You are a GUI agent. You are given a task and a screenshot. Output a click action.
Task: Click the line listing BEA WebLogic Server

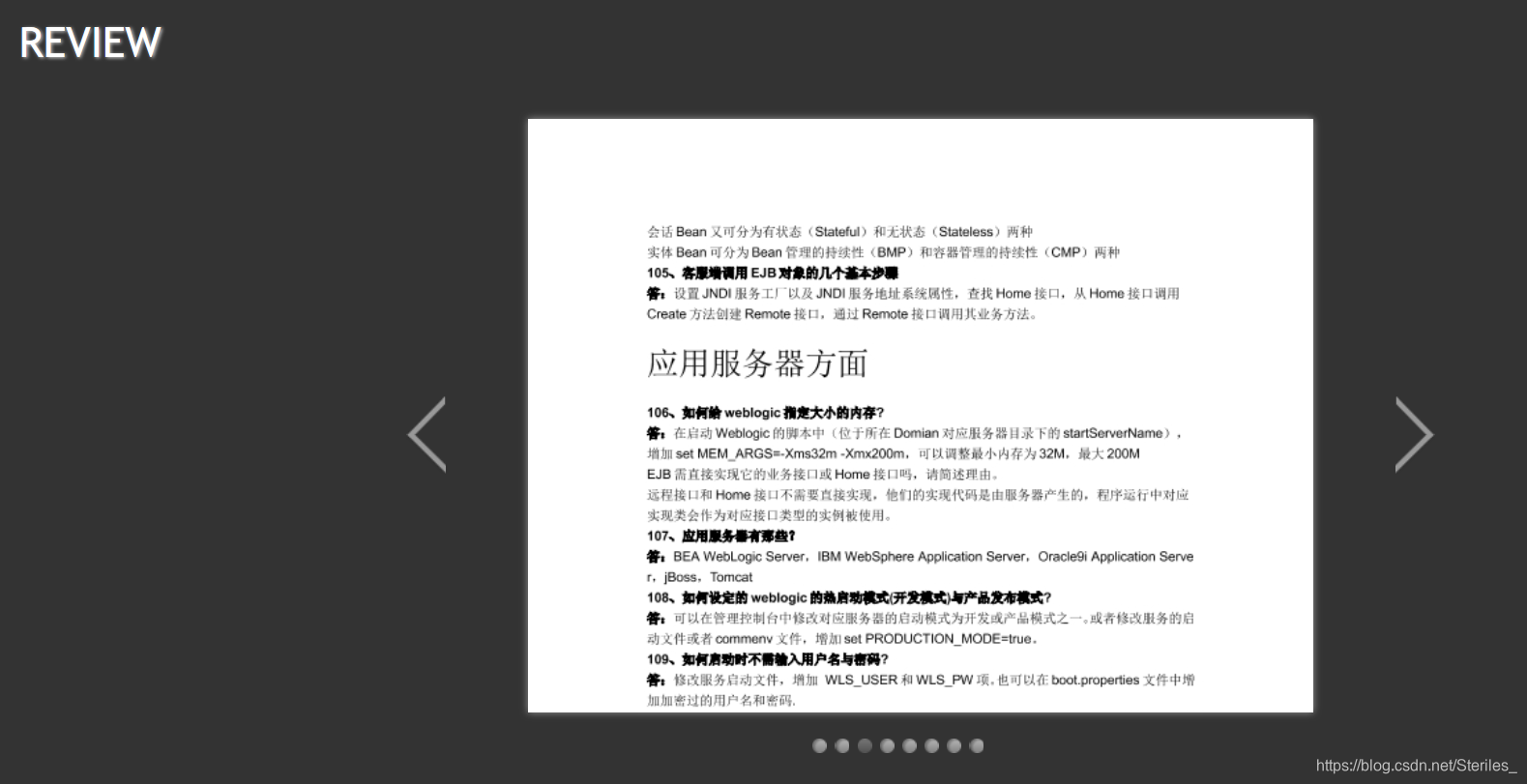click(x=921, y=557)
